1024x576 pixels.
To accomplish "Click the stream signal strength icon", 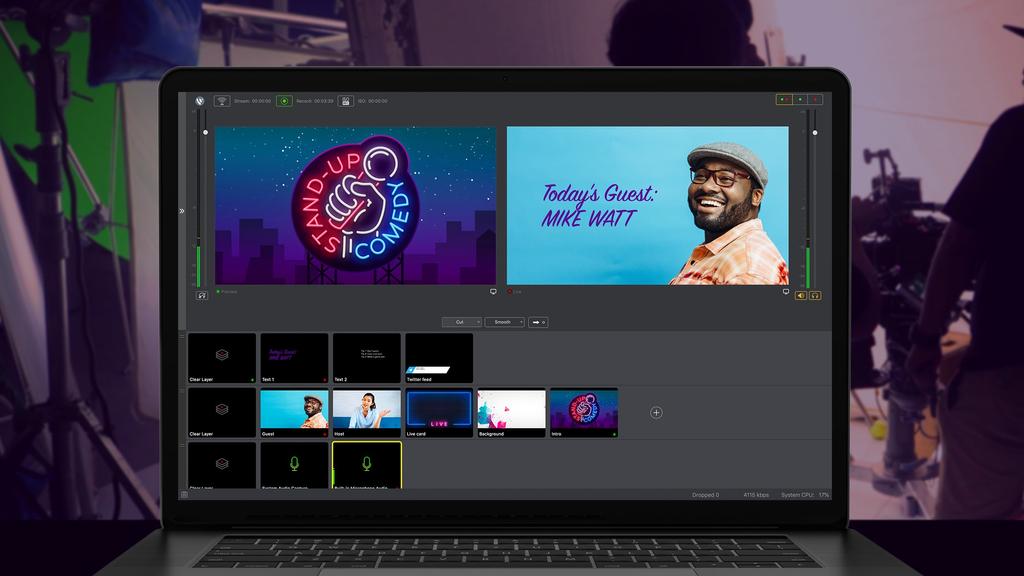I will pos(222,100).
